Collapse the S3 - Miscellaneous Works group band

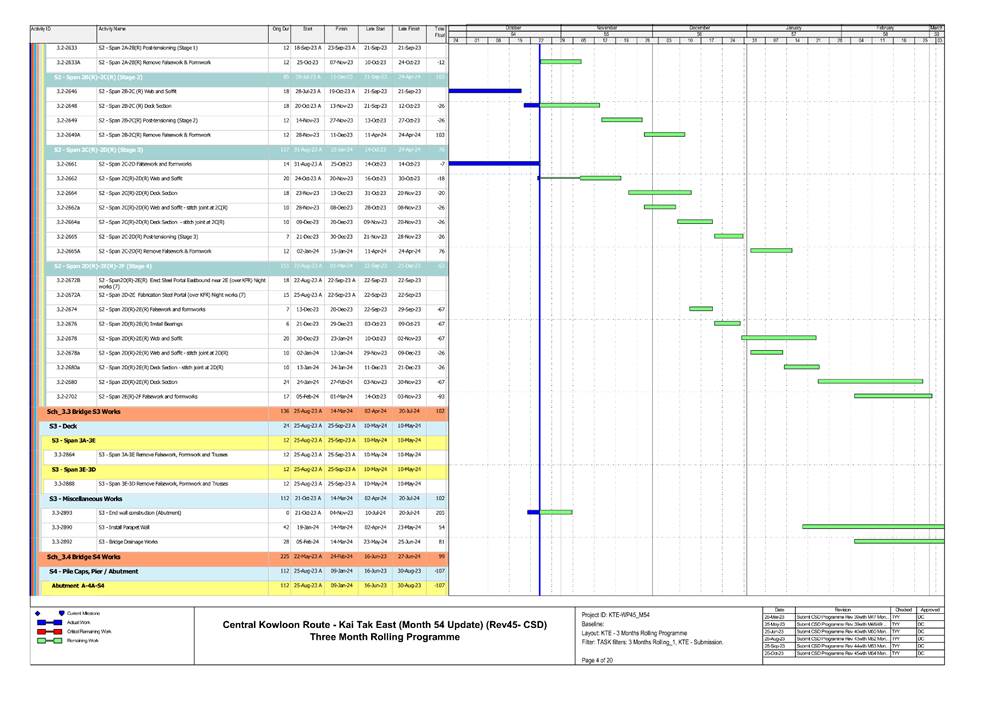click(85, 497)
